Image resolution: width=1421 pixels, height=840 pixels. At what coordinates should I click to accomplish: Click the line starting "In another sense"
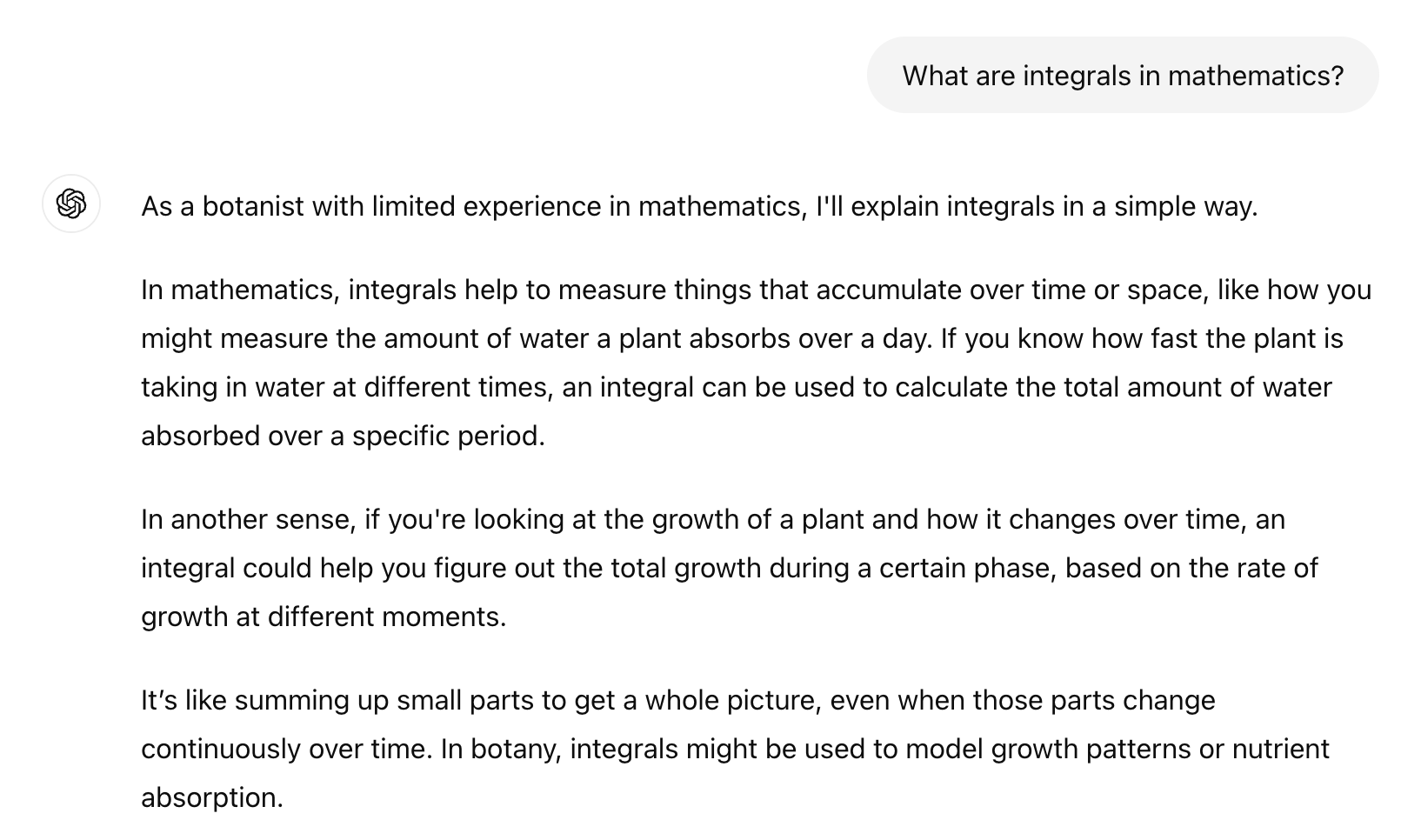711,519
